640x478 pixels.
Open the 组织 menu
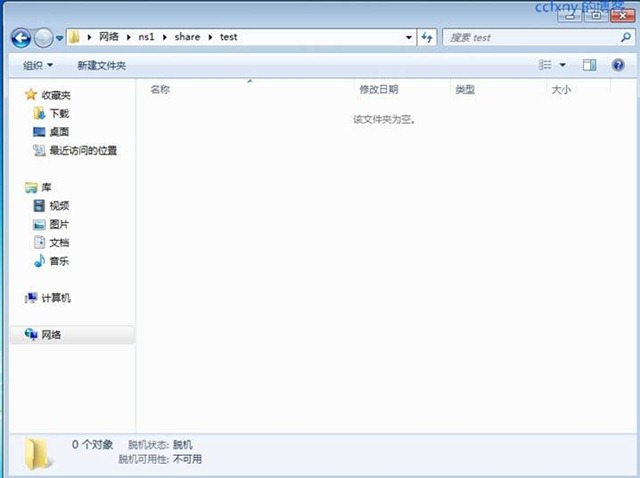[38, 65]
